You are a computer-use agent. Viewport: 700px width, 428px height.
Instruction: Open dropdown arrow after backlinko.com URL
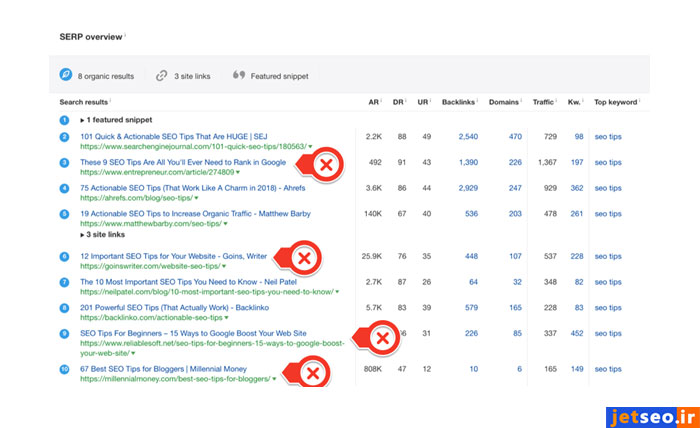226,318
